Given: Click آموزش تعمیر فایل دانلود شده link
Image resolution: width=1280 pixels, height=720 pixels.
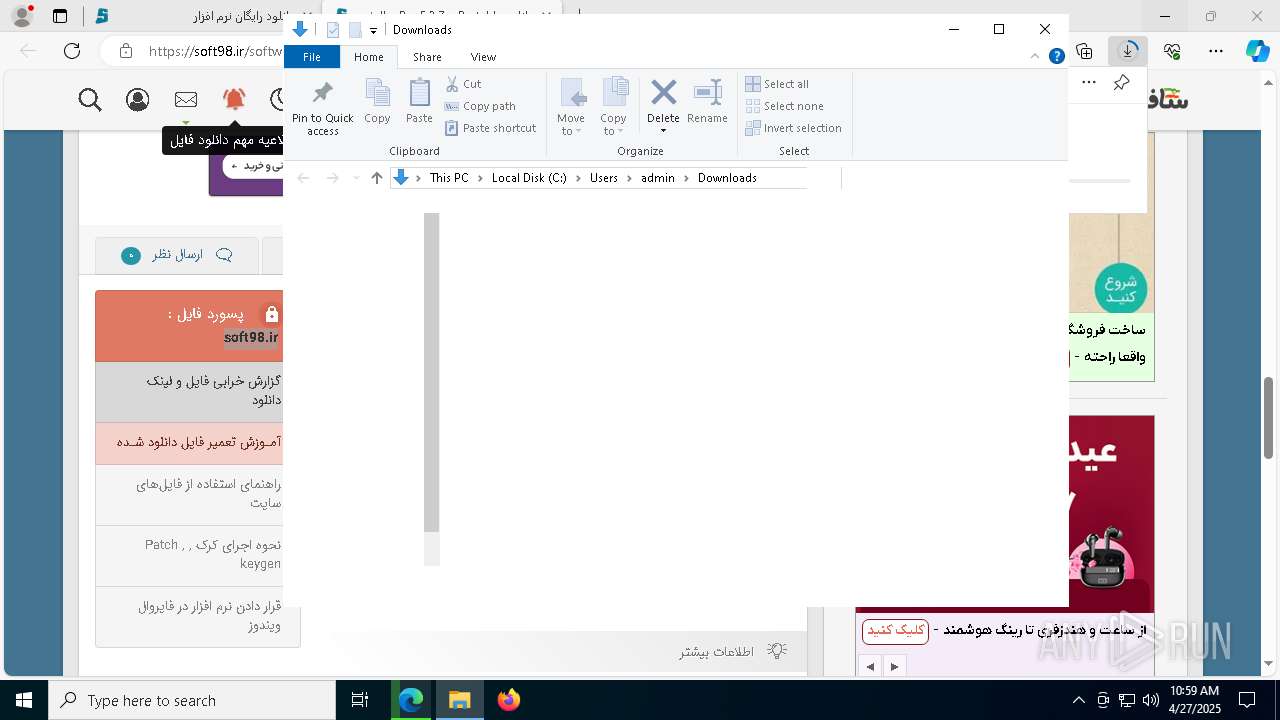Looking at the screenshot, I should pyautogui.click(x=199, y=442).
